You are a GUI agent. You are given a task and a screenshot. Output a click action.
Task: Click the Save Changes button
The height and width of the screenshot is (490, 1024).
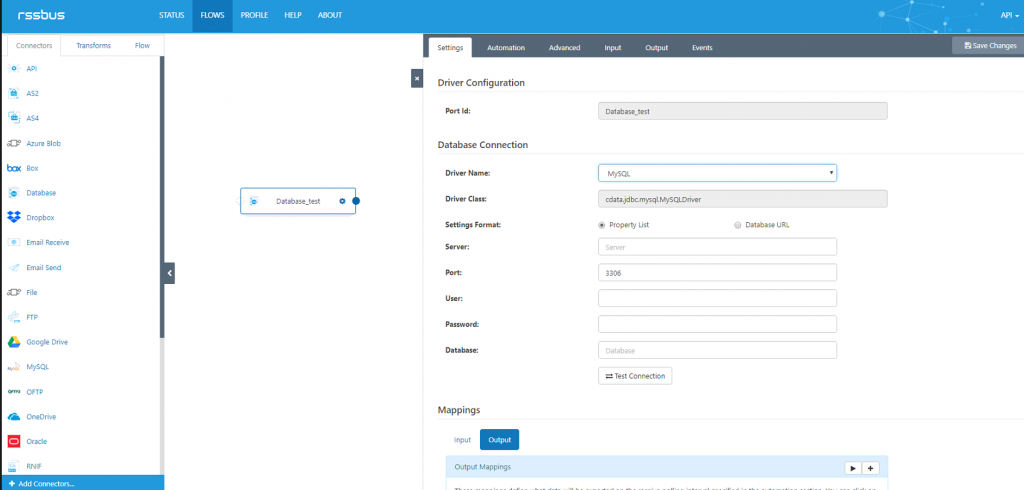click(x=990, y=46)
